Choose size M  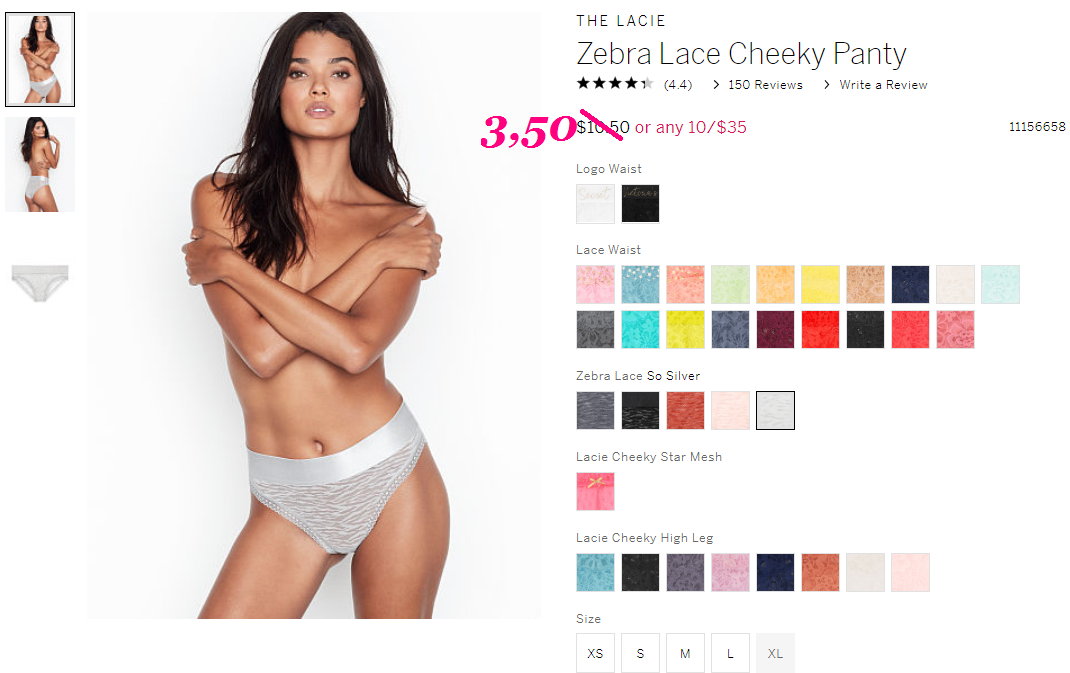coord(685,653)
